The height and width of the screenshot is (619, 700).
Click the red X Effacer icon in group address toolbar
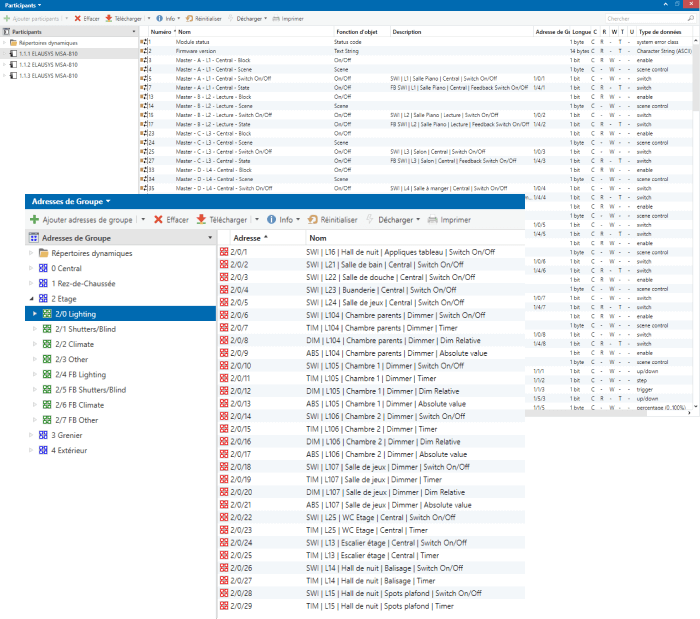click(158, 219)
